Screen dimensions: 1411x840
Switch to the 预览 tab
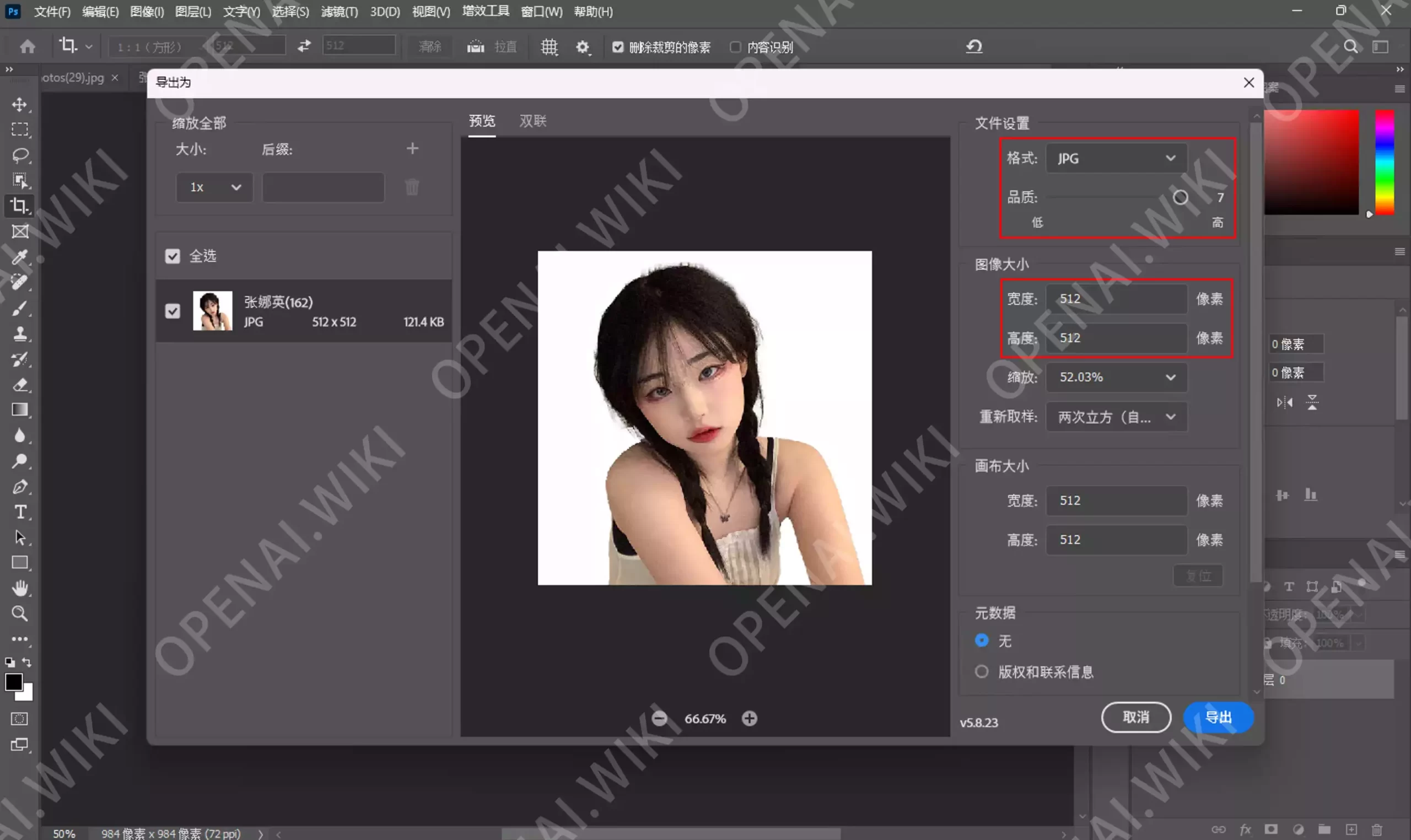coord(482,121)
